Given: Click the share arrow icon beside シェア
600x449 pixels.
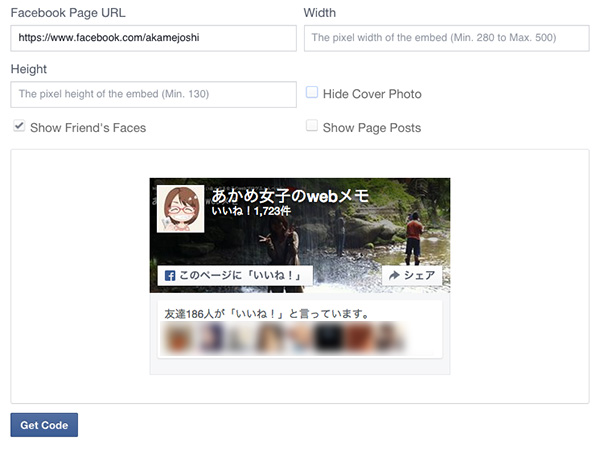Looking at the screenshot, I should pos(394,275).
